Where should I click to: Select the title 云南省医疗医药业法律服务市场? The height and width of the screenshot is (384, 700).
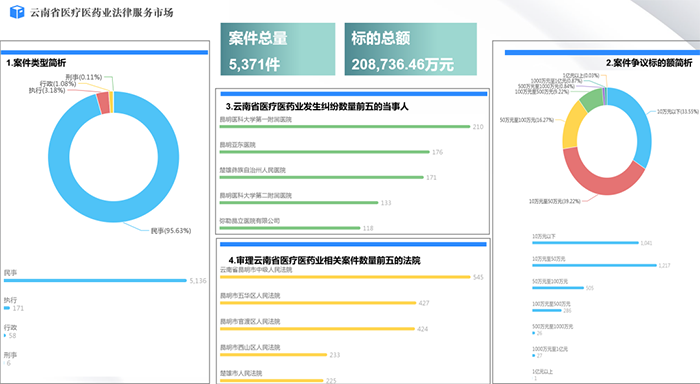101,13
